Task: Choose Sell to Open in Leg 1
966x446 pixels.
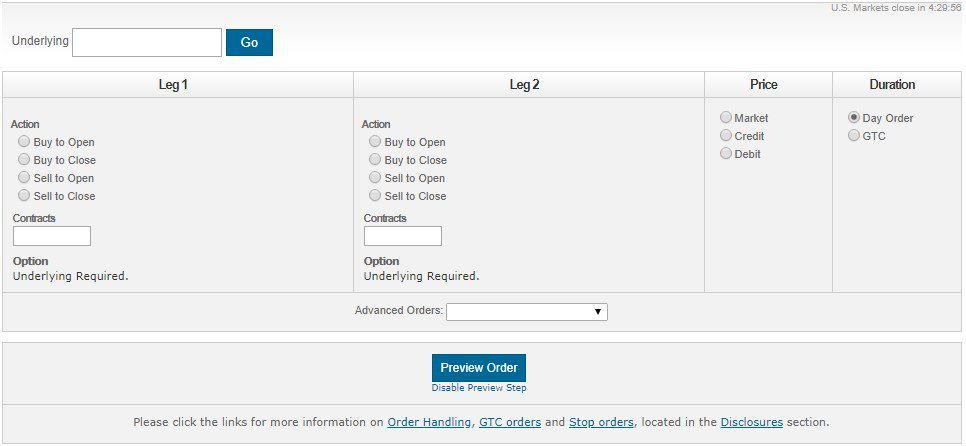Action: 24,177
